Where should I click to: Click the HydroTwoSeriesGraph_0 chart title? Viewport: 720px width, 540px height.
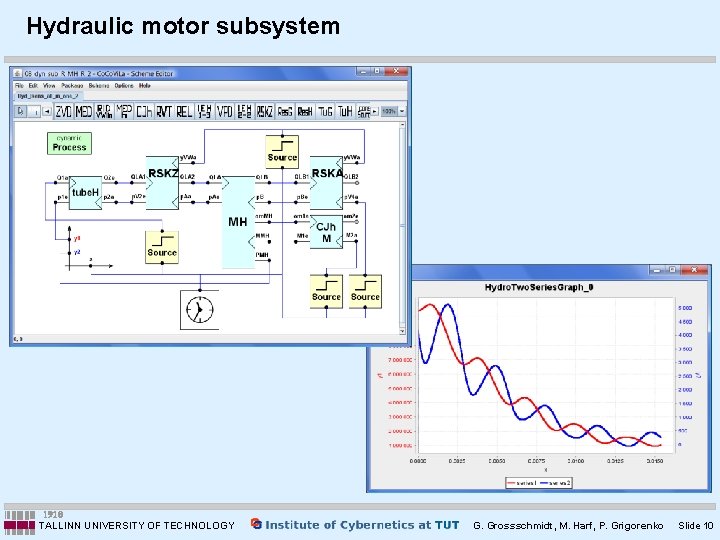click(539, 287)
